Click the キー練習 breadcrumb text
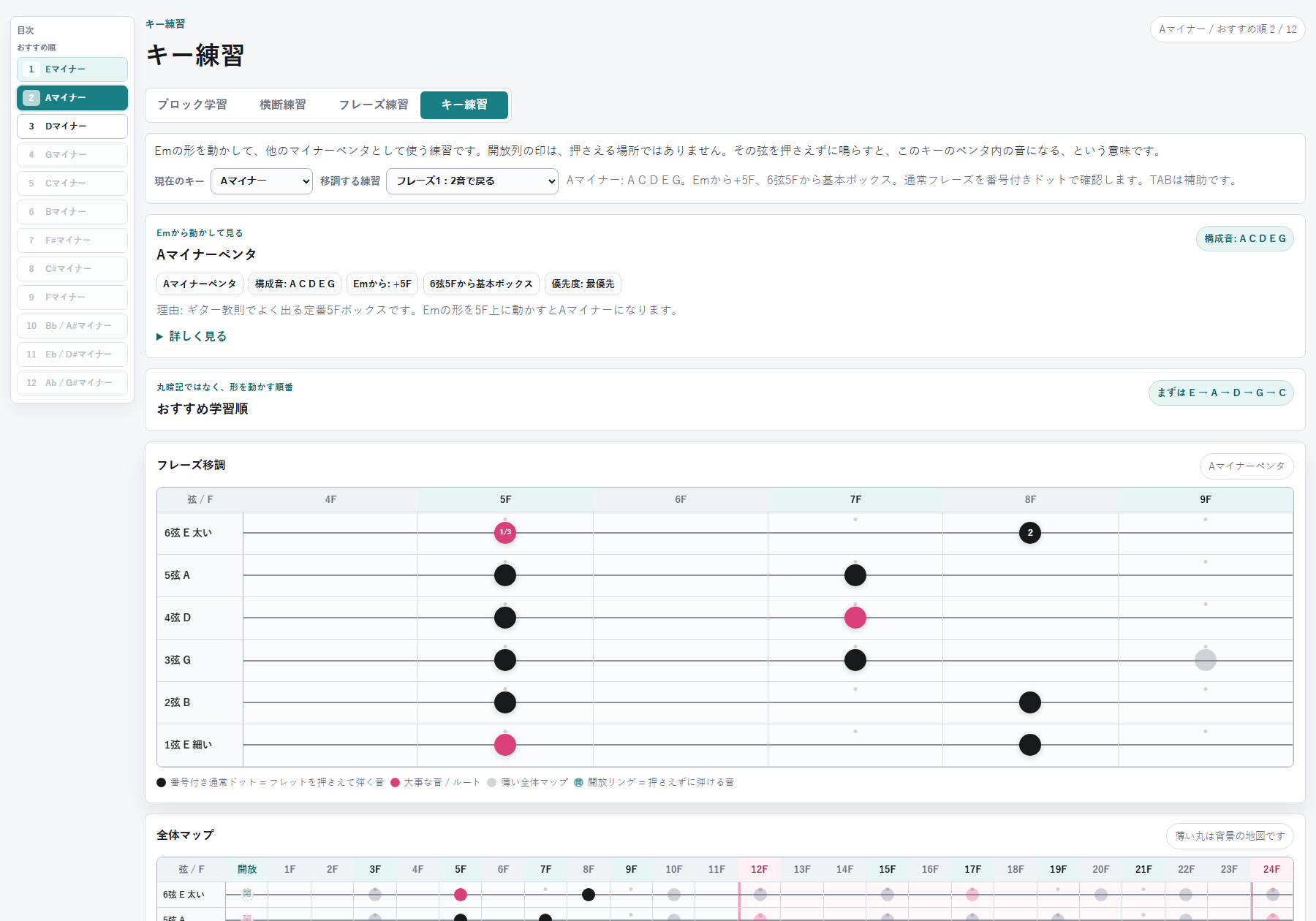Viewport: 1316px width, 921px height. (x=165, y=24)
